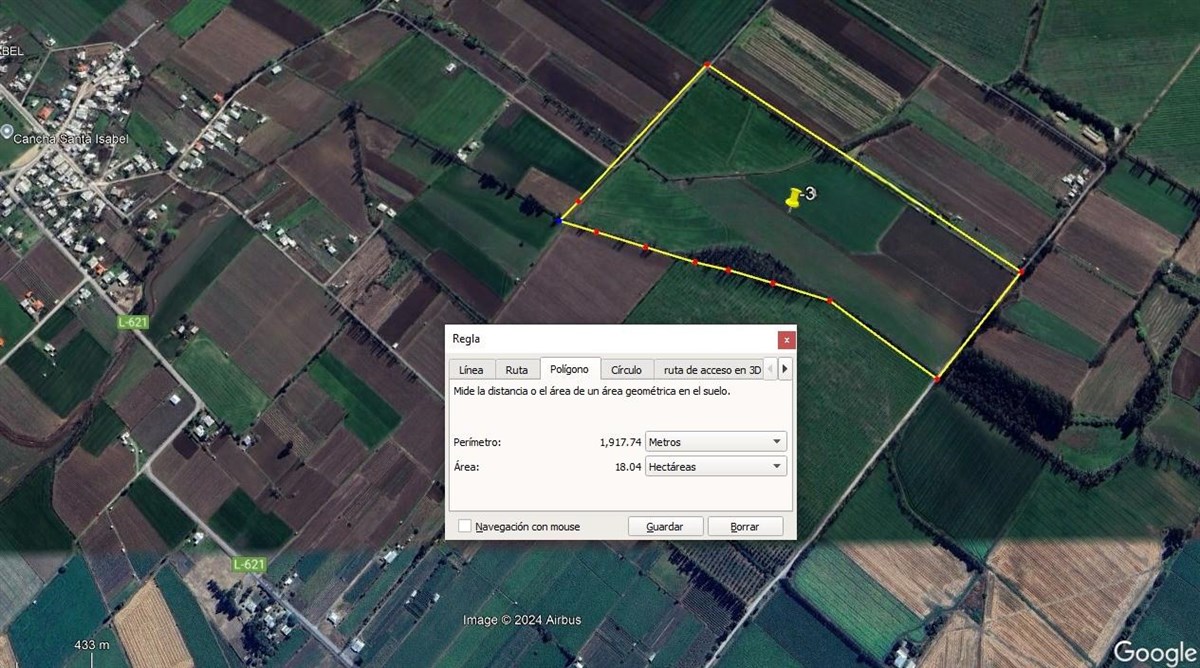The image size is (1200, 668).
Task: Enable the Navegación con mouse checkbox
Action: tap(465, 526)
